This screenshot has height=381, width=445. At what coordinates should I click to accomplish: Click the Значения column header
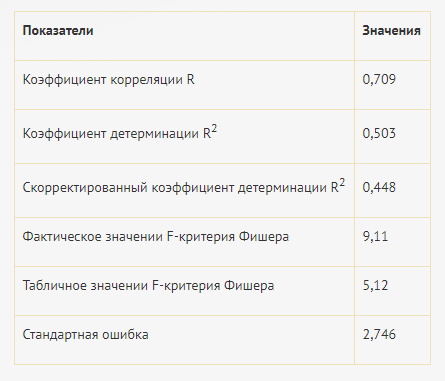391,31
